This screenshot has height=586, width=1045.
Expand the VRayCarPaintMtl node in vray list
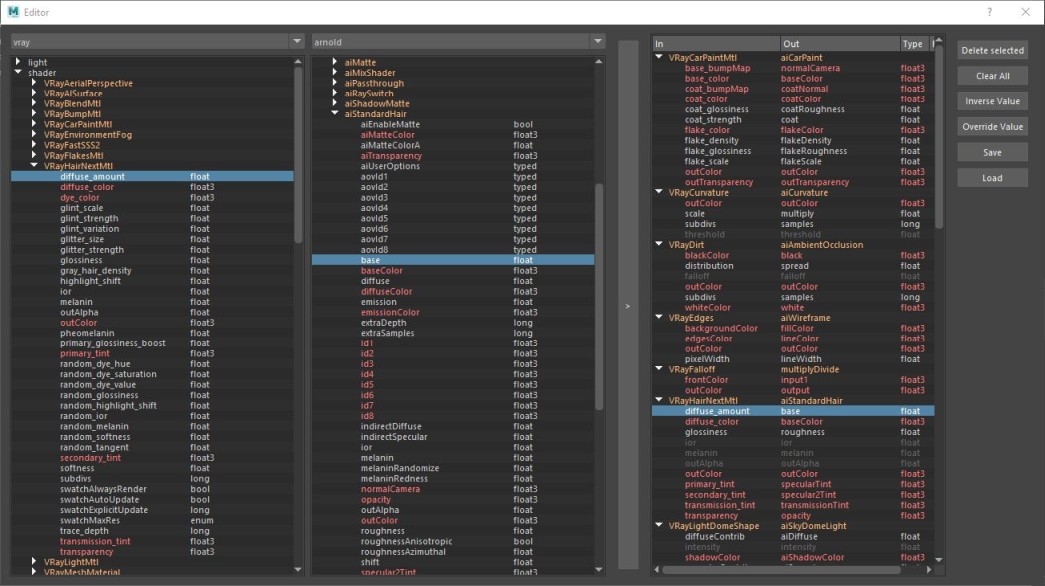[x=34, y=124]
